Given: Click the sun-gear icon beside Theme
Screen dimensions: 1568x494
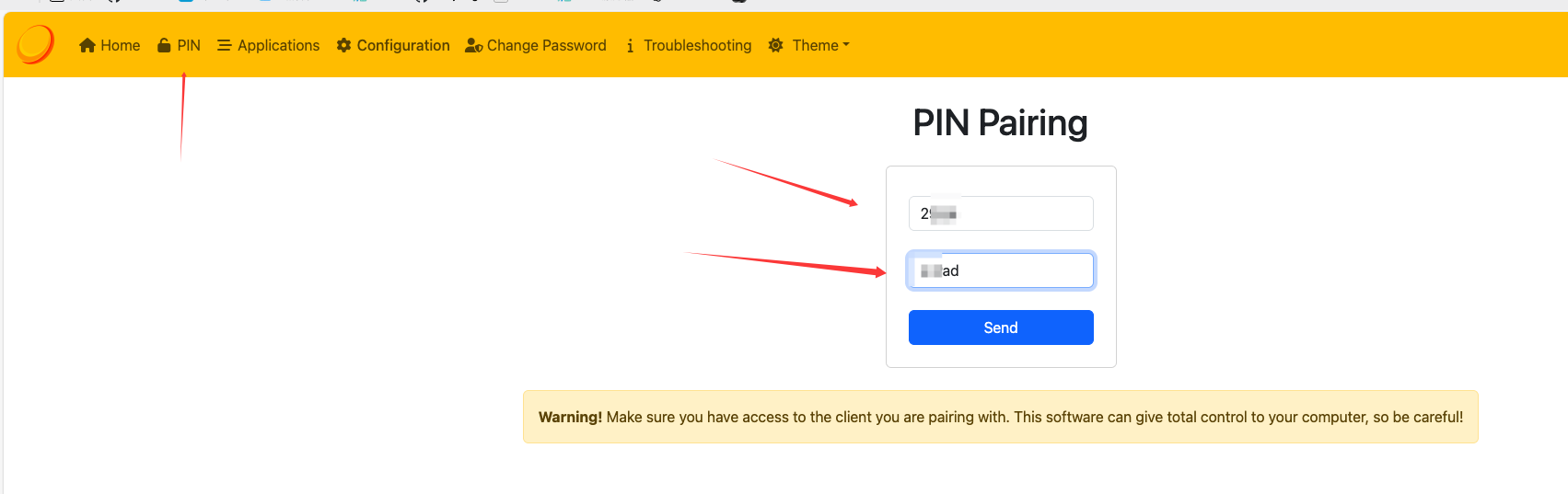Looking at the screenshot, I should click(x=776, y=45).
